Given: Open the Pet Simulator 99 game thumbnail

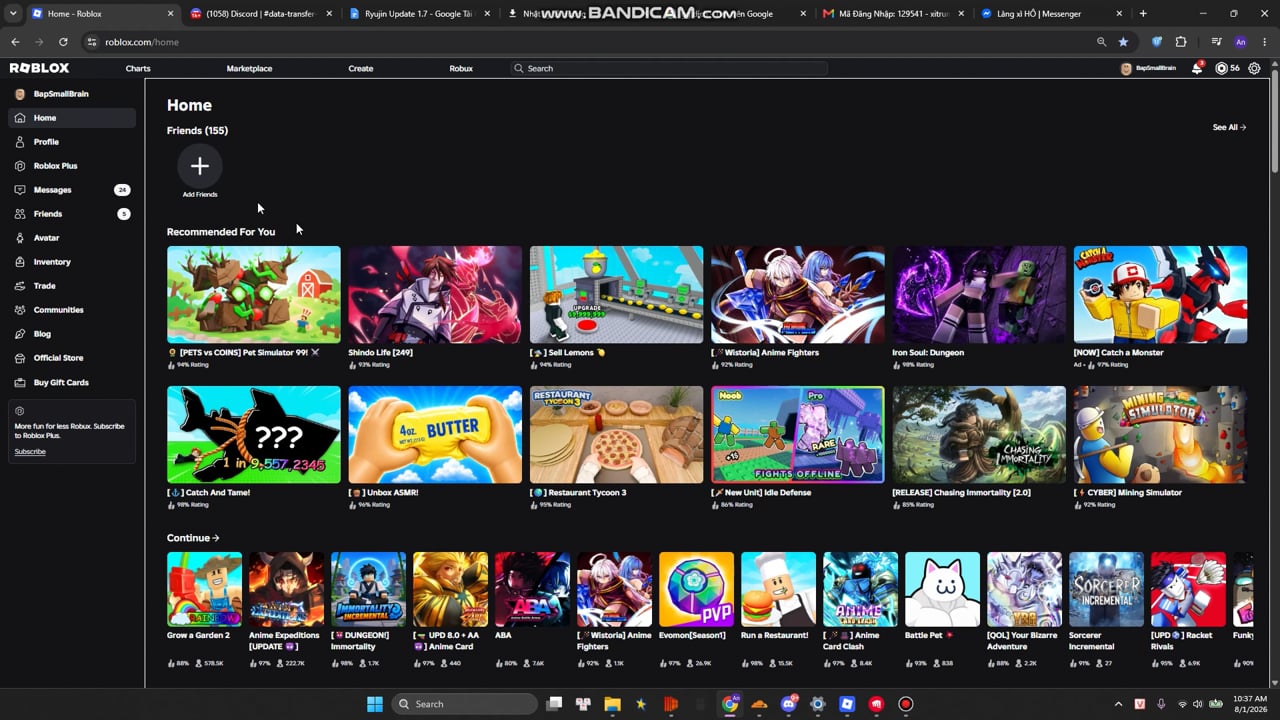Looking at the screenshot, I should tap(254, 294).
